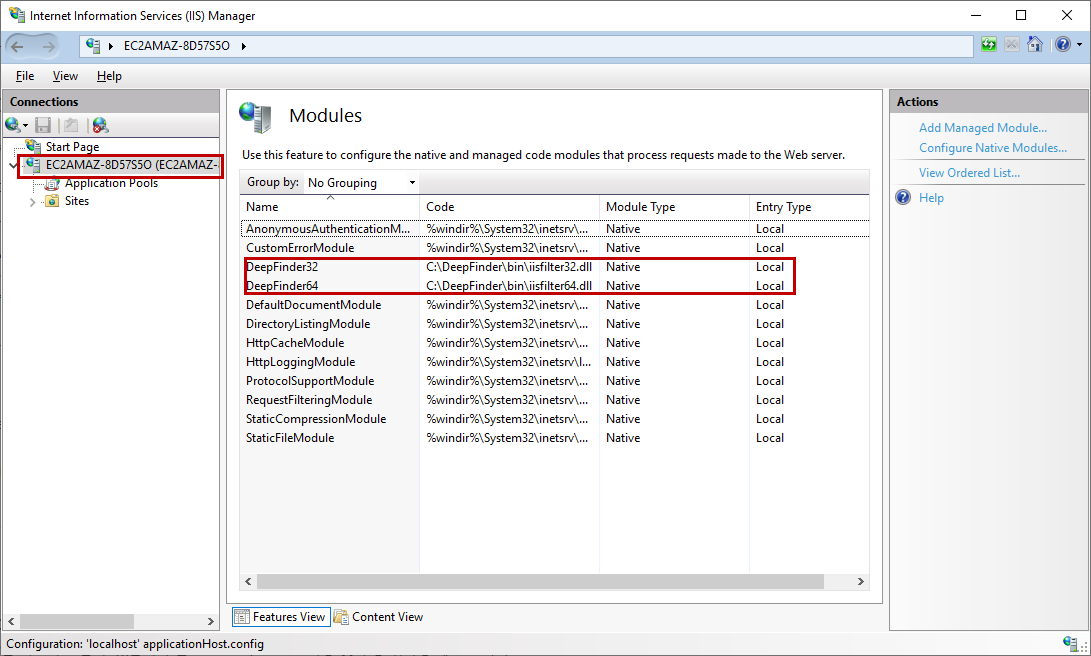
Task: Sort by the Entry Type column header
Action: coord(809,207)
